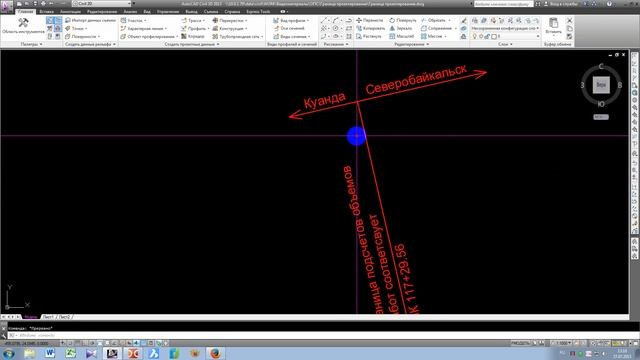
Task: Switch to the Лист1 layout tab
Action: (x=48, y=317)
